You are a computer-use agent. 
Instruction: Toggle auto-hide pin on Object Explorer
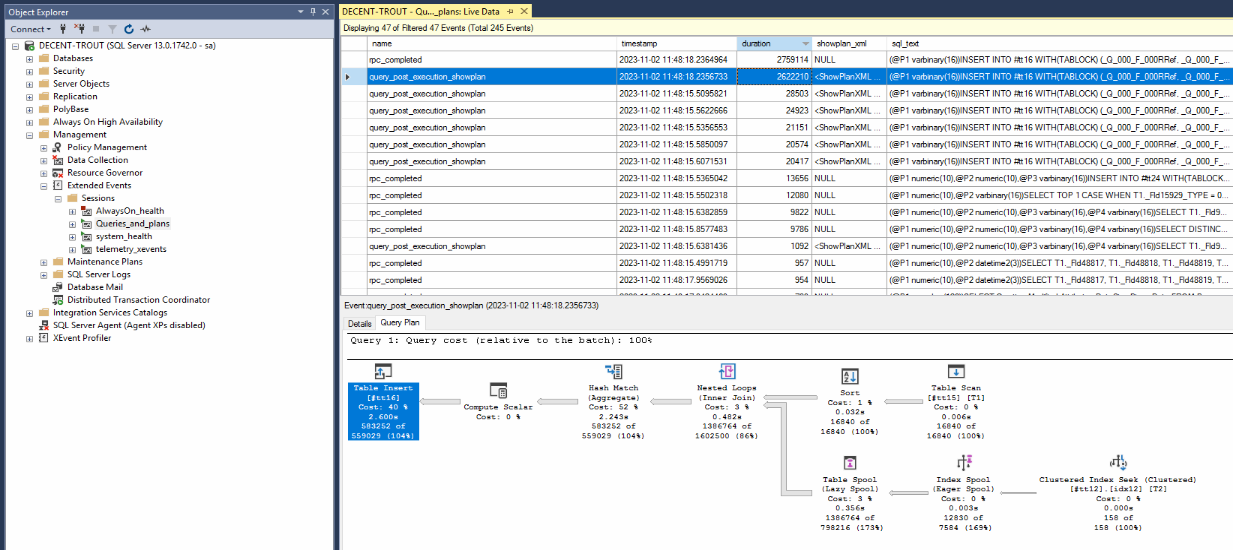click(313, 11)
